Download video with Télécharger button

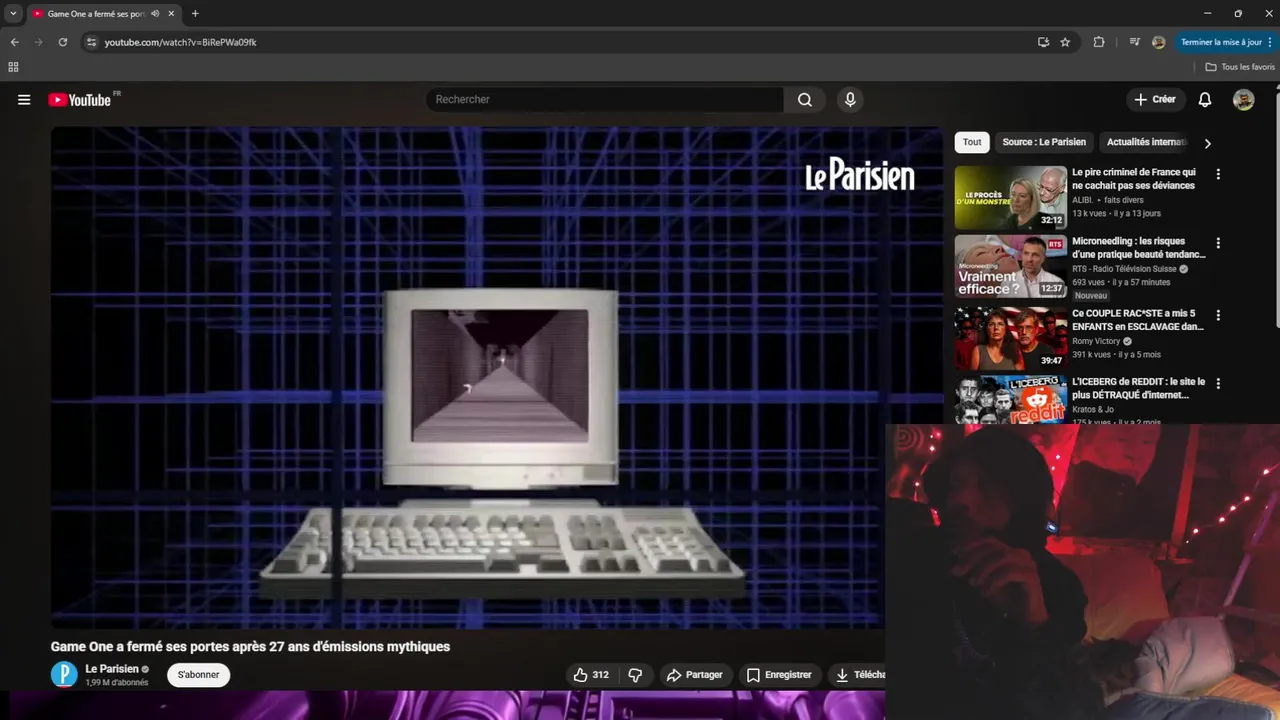coord(858,675)
